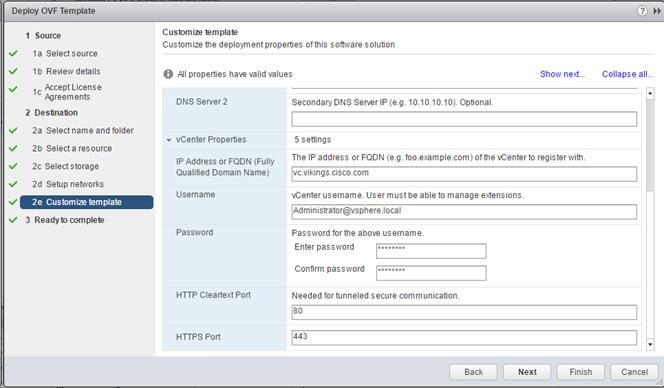The height and width of the screenshot is (388, 664).
Task: Click the green checkmark beside Ready to complete
Action: click(14, 220)
